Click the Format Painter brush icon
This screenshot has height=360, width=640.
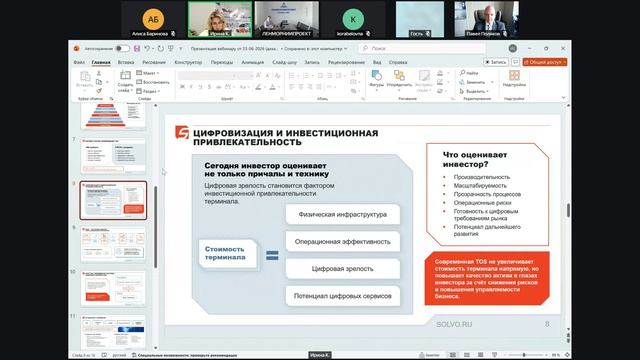(x=99, y=91)
